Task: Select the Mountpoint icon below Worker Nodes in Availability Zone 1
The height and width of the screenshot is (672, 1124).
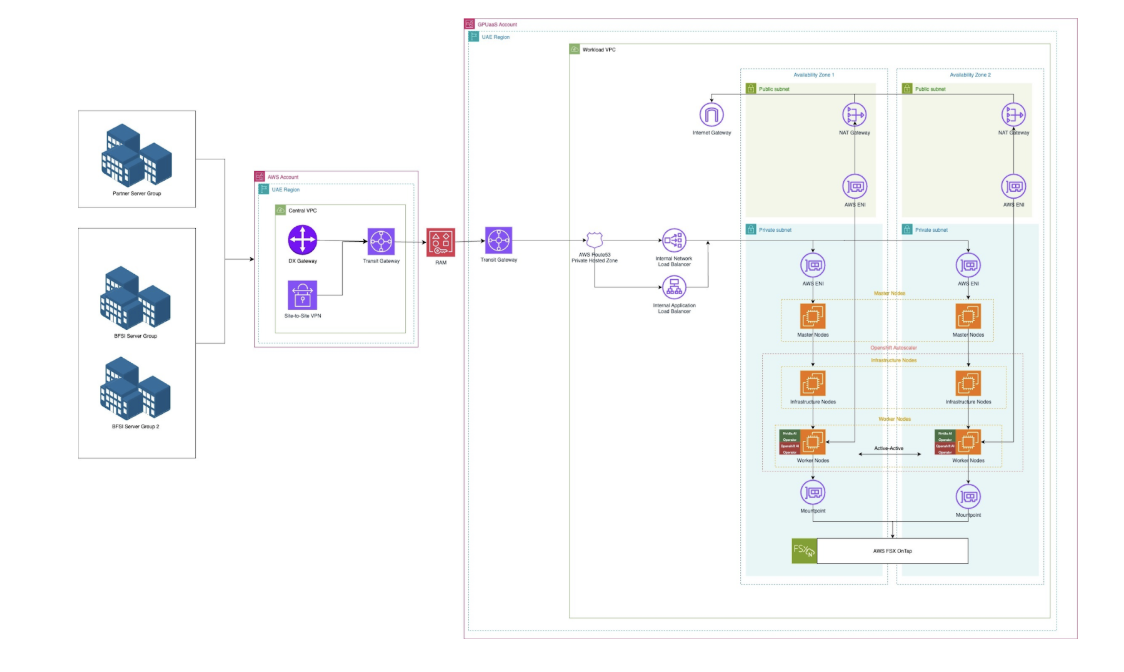Action: [x=813, y=492]
